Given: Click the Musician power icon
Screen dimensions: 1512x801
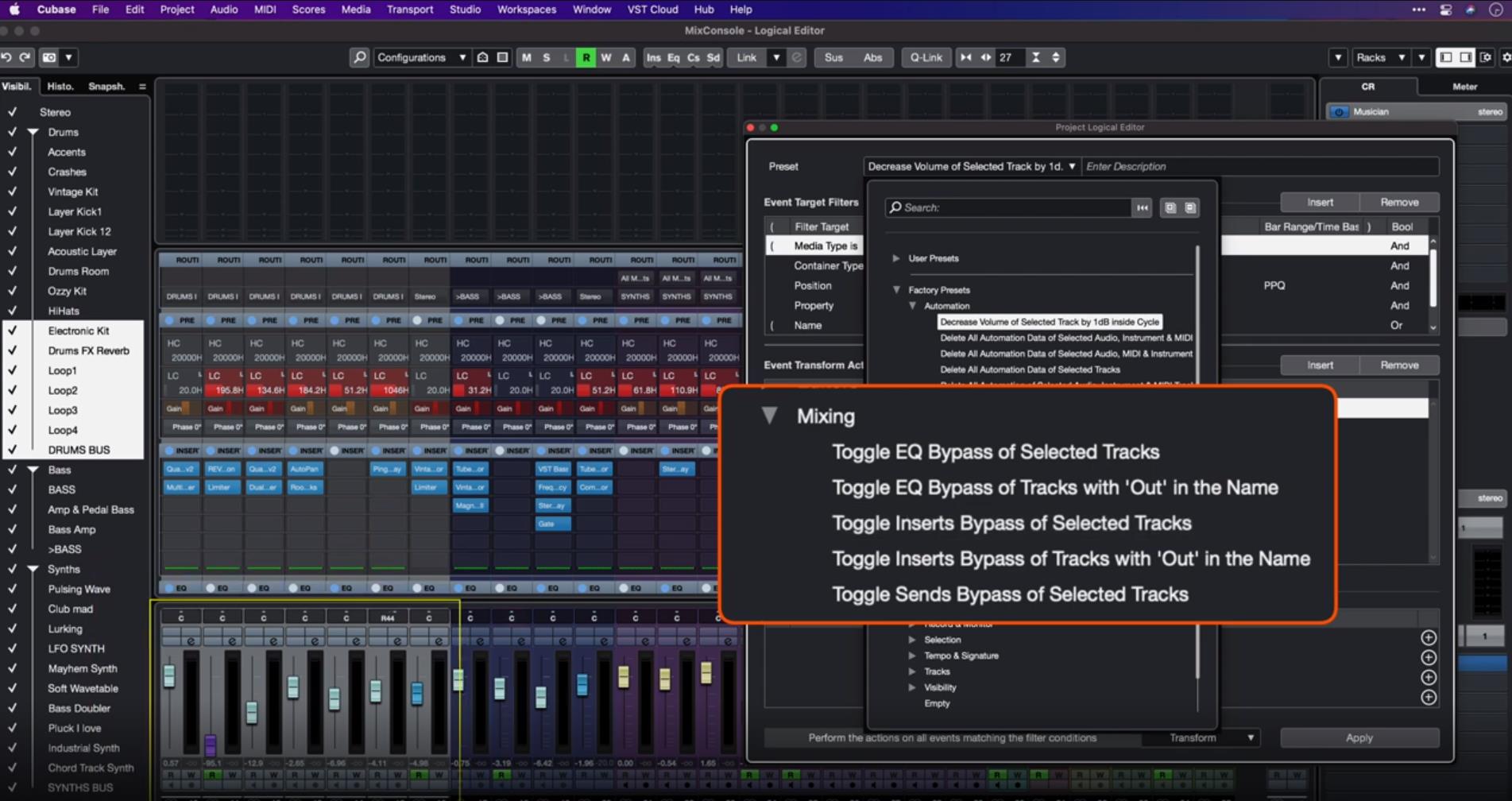Looking at the screenshot, I should (x=1339, y=112).
